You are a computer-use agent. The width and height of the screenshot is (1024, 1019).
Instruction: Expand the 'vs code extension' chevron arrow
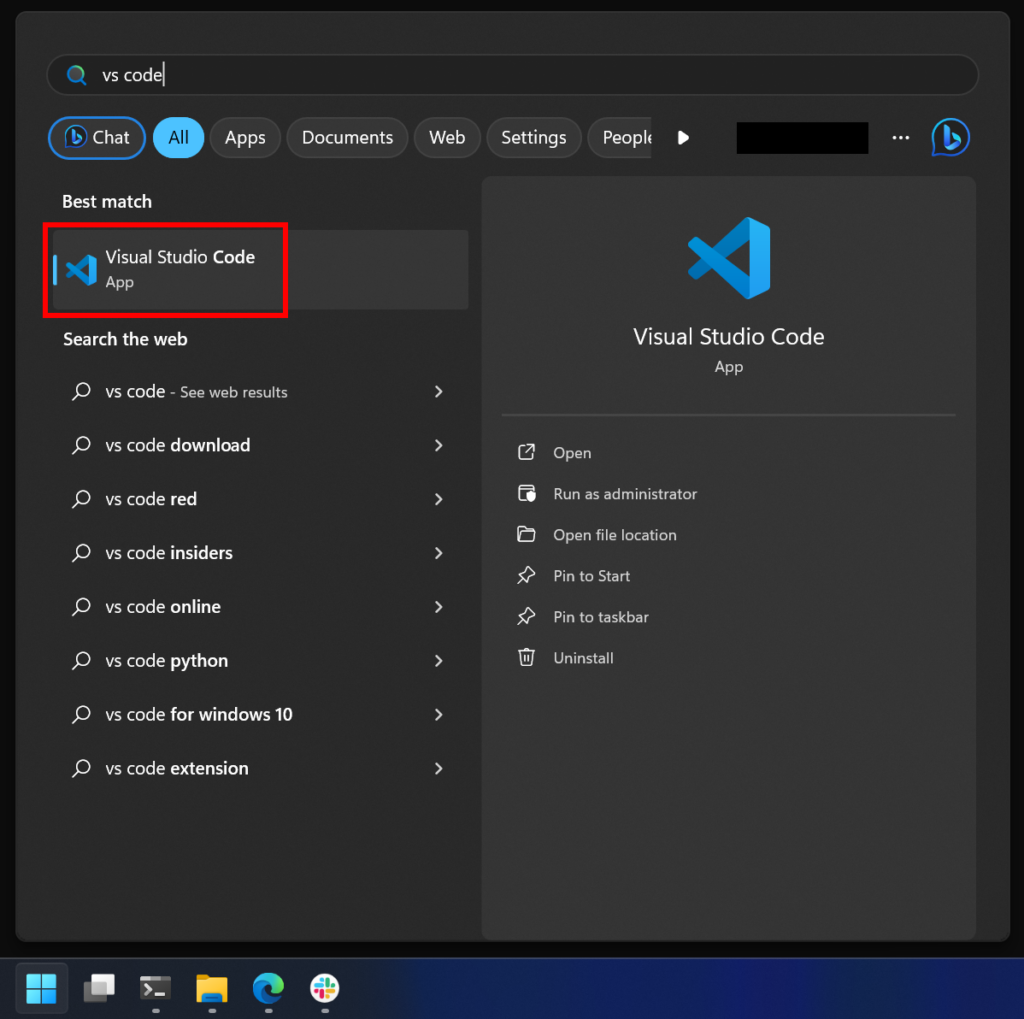pos(438,769)
